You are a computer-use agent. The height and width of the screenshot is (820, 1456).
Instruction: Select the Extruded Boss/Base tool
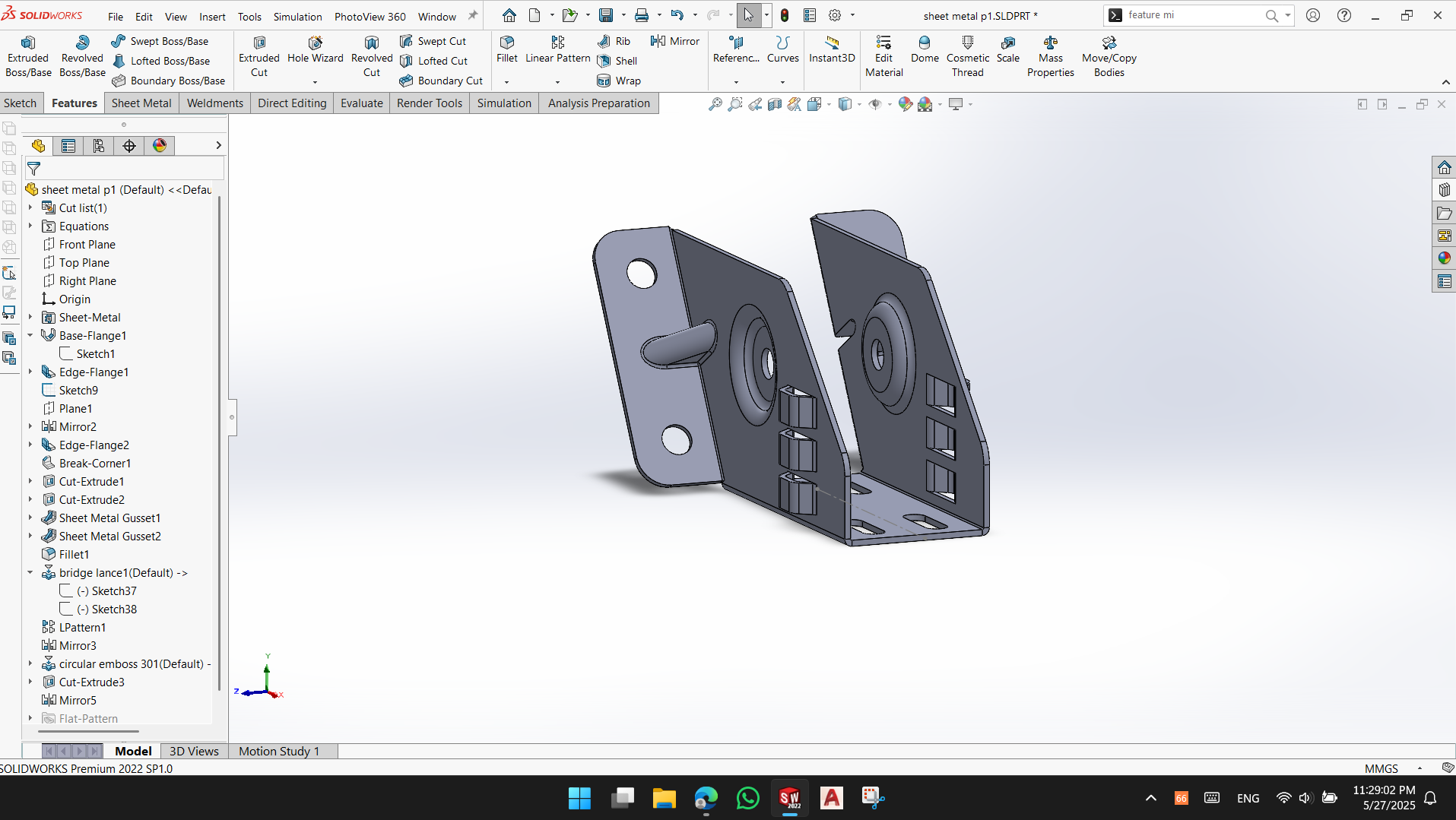[x=28, y=56]
